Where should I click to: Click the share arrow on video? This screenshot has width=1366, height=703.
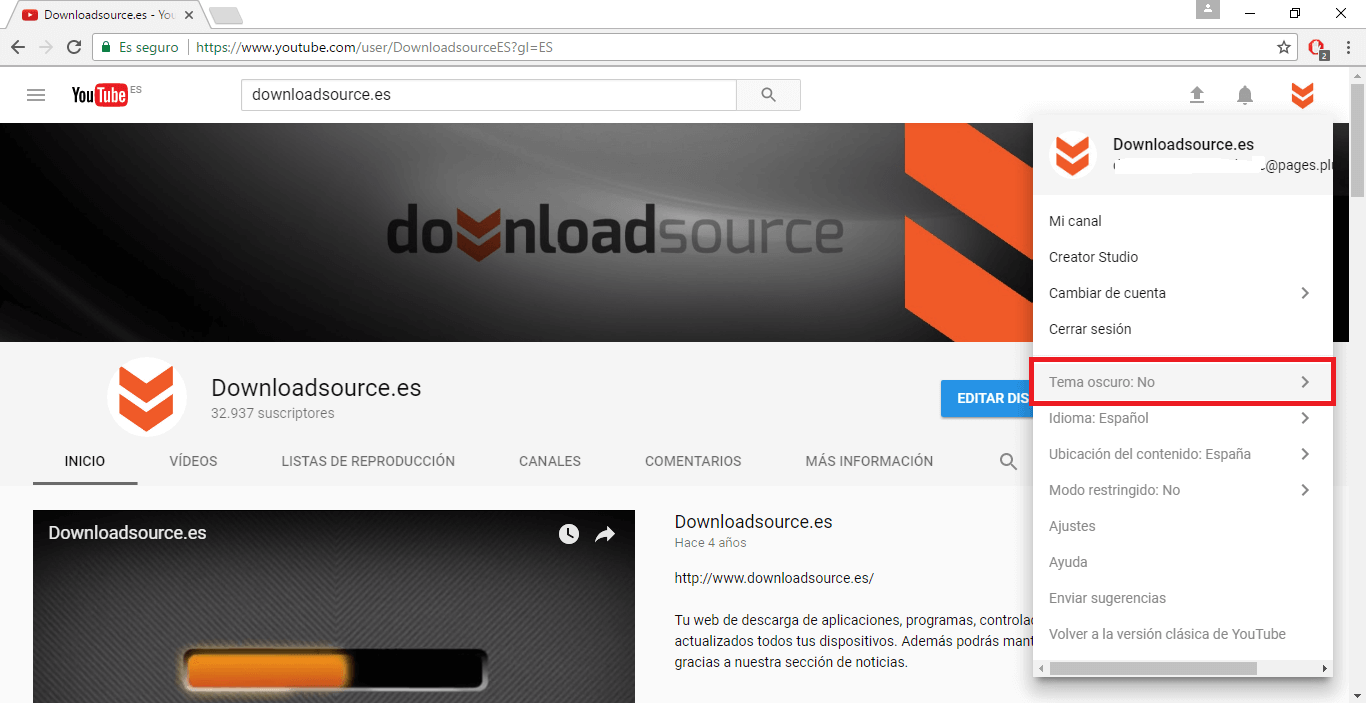[x=605, y=534]
